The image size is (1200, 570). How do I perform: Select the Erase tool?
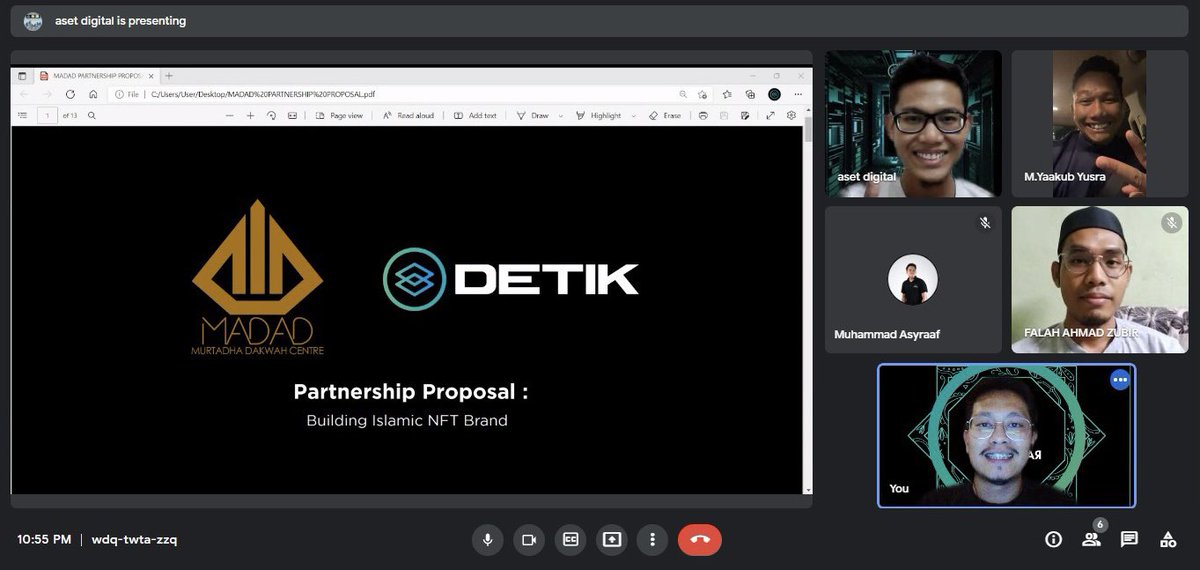tap(665, 116)
